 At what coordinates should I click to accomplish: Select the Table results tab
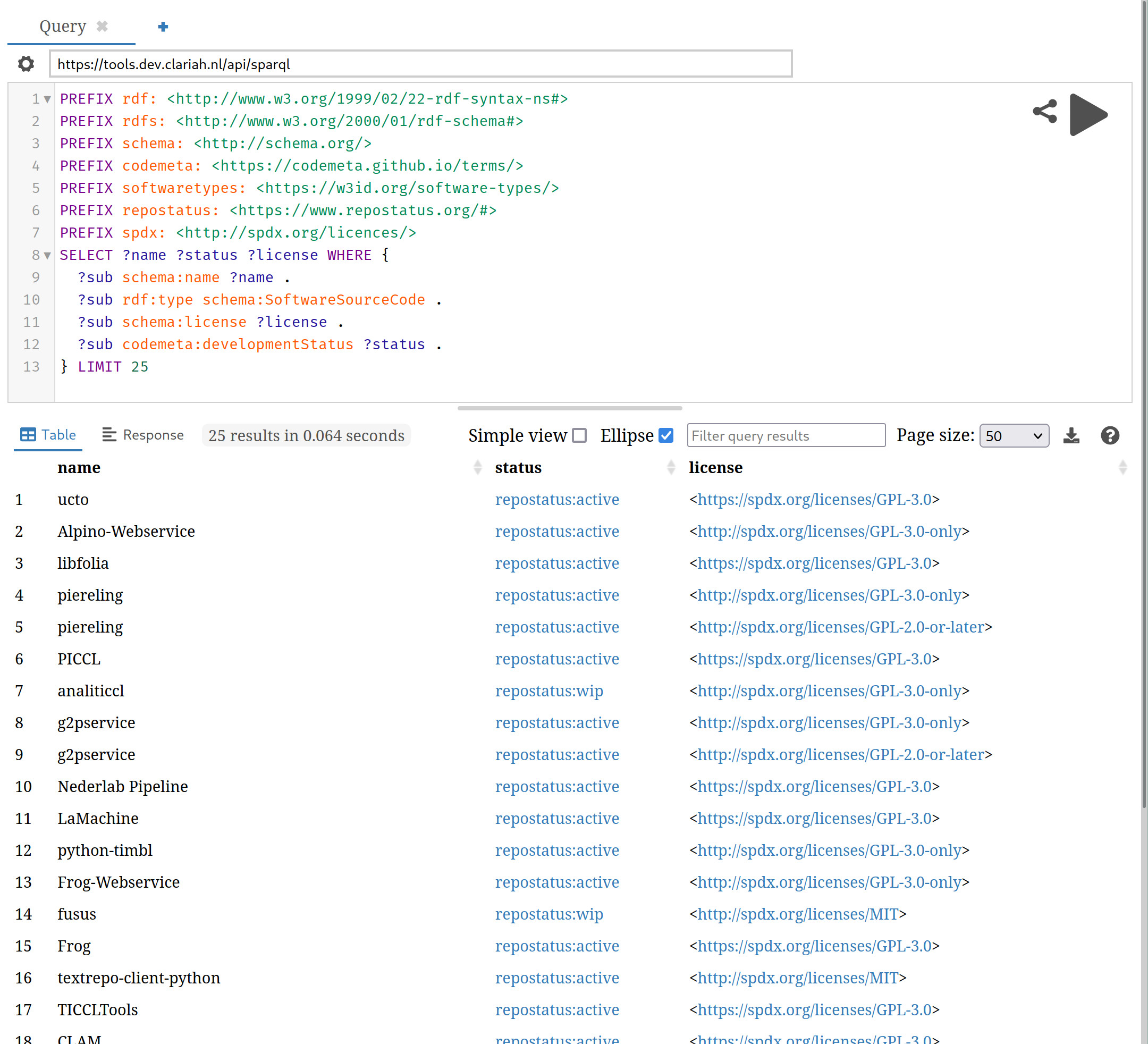tap(48, 435)
